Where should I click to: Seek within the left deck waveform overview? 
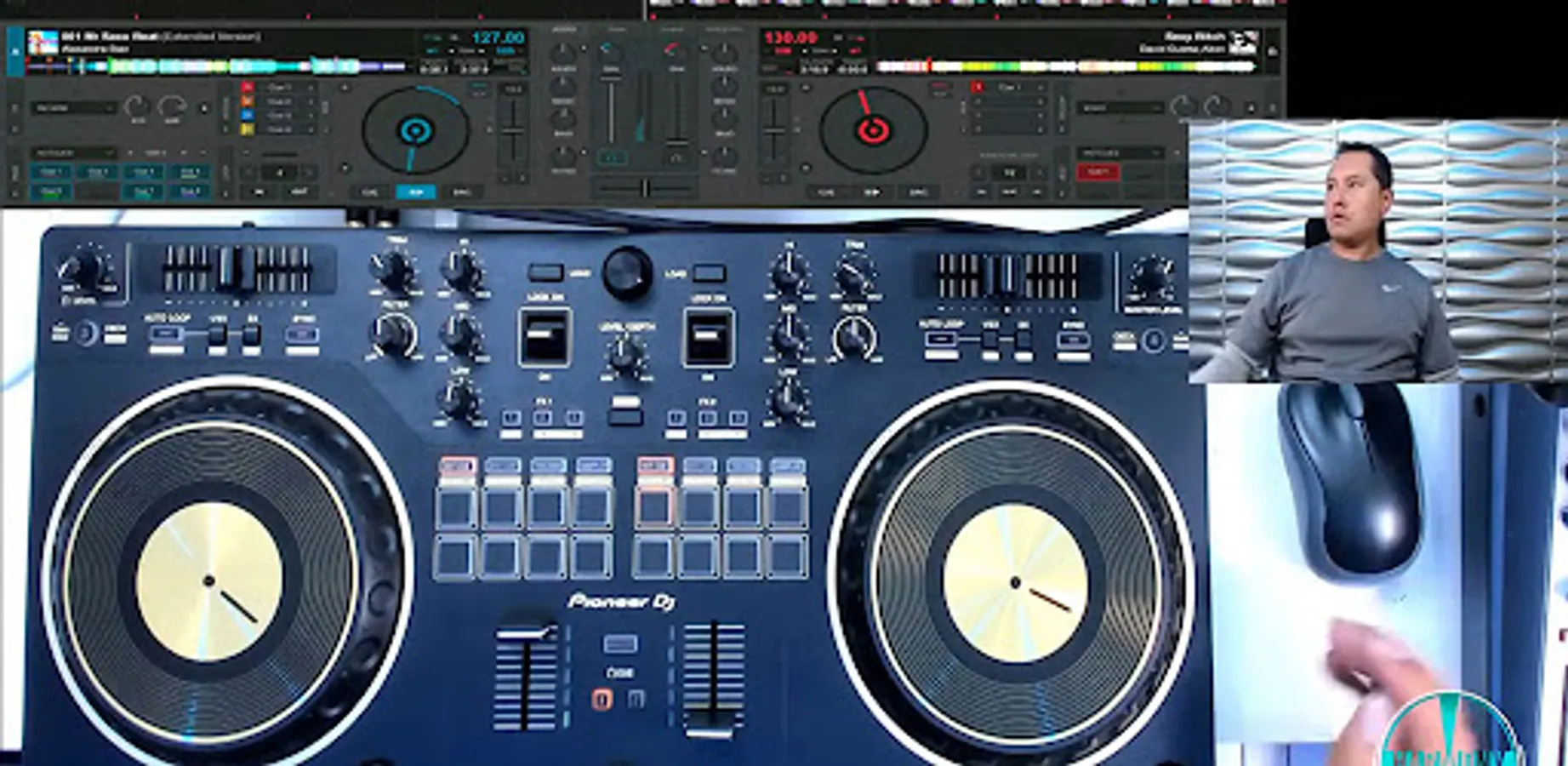click(216, 66)
